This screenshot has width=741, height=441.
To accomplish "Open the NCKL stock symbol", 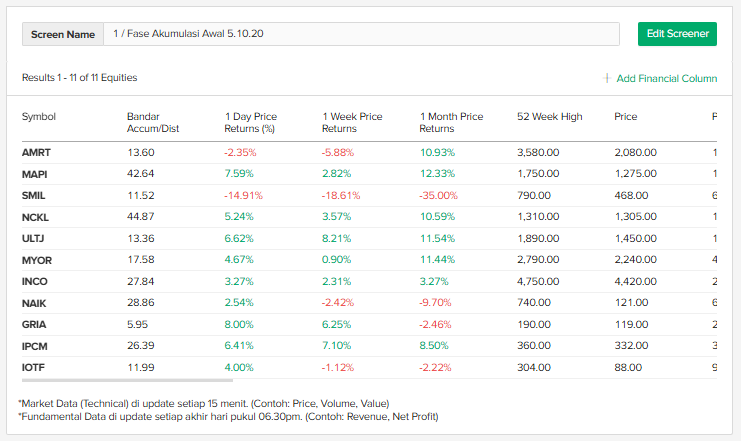I will click(35, 217).
